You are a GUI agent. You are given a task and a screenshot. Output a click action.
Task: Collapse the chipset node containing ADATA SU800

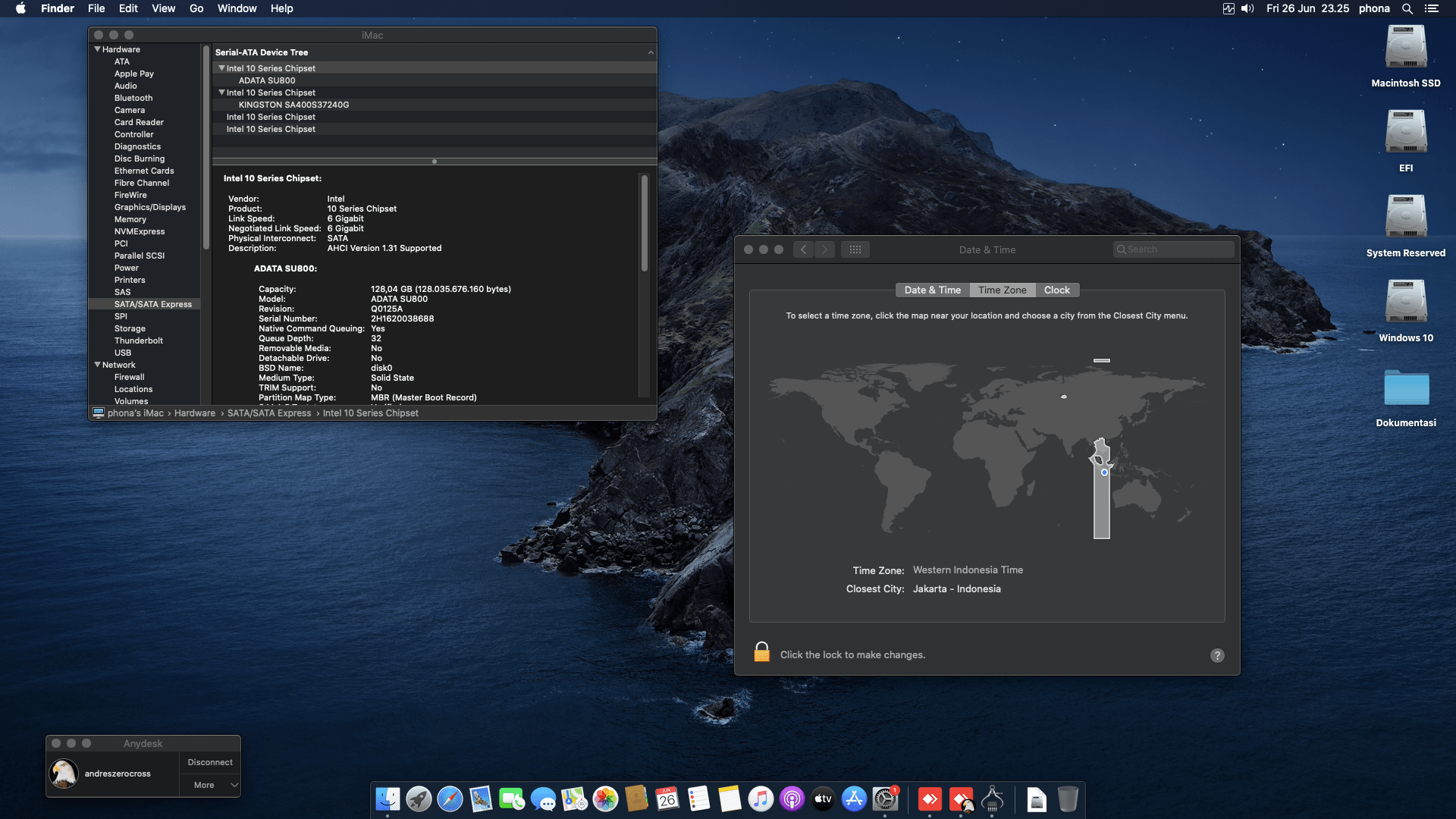(x=222, y=68)
